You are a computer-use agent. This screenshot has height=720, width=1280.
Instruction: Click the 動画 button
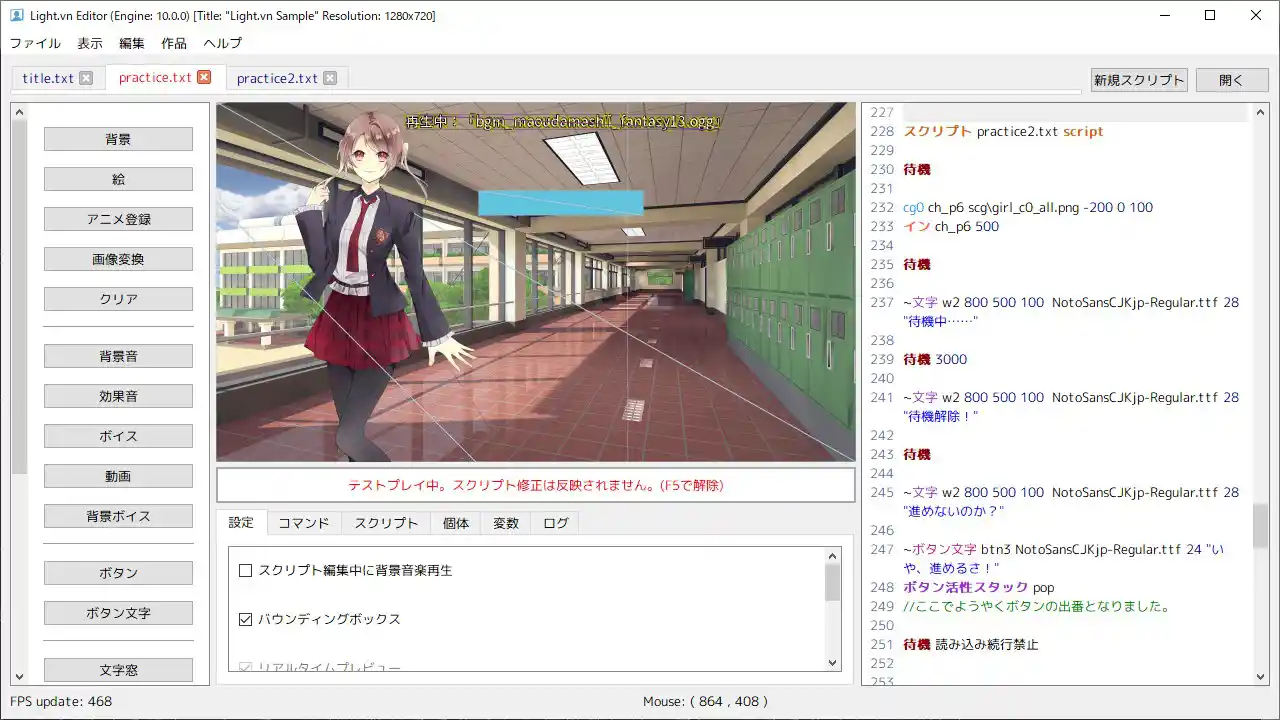118,476
